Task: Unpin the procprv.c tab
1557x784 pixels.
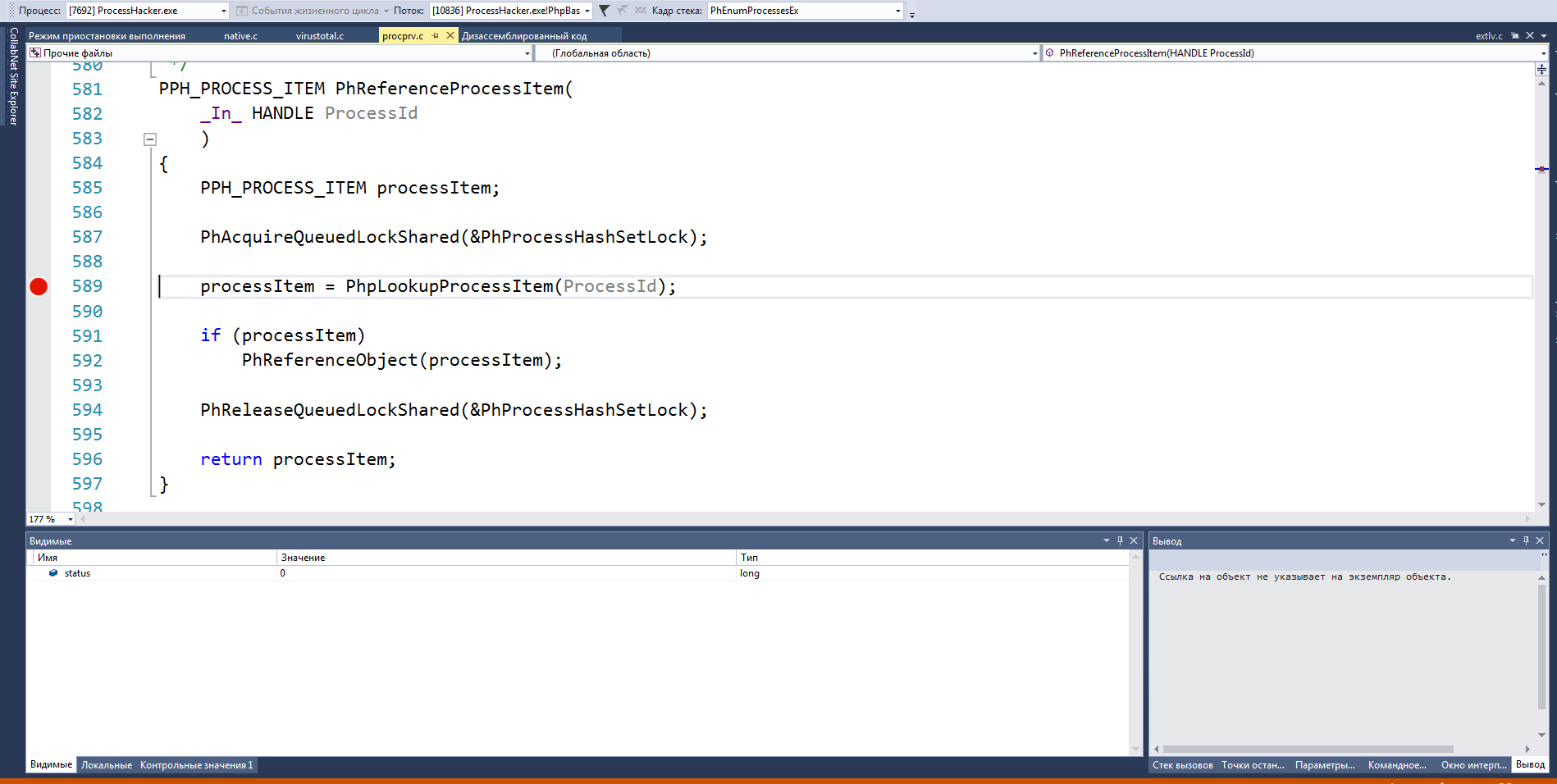Action: click(435, 35)
